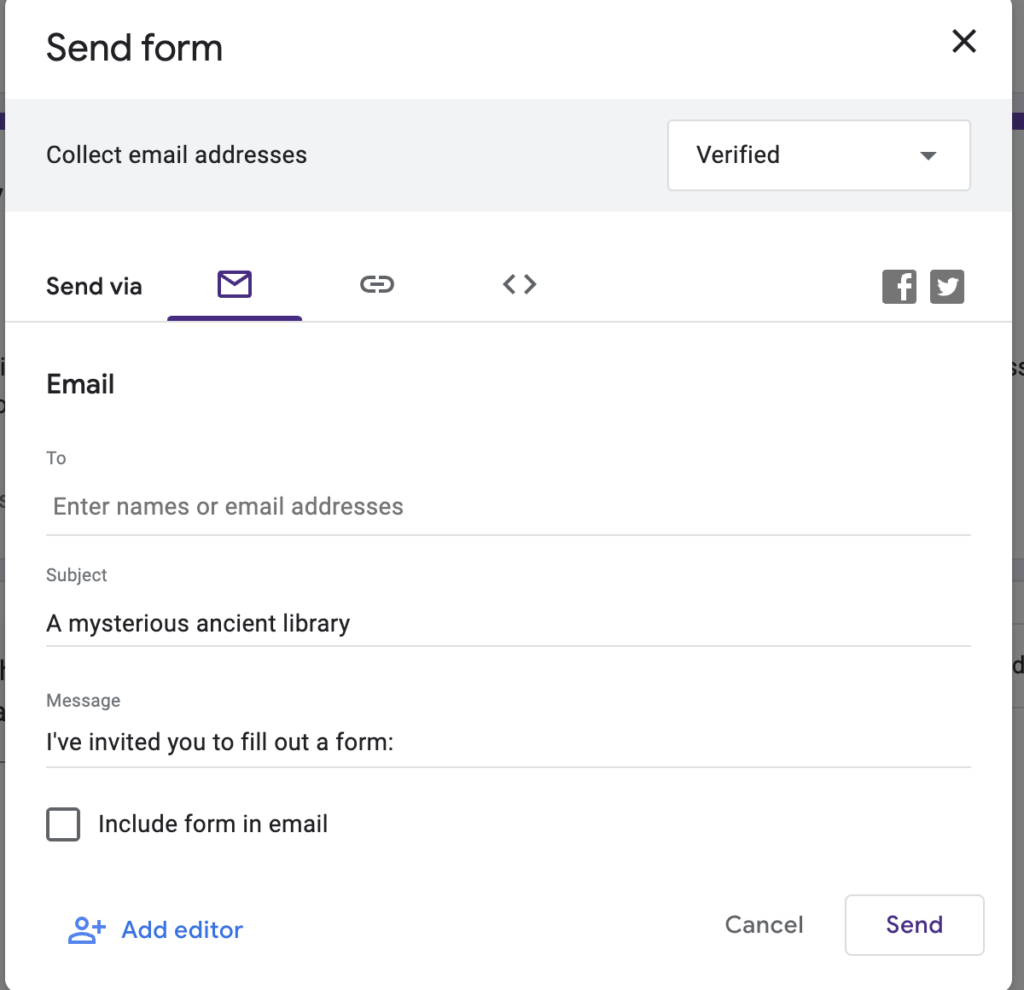Click the Verified dropdown arrow
This screenshot has height=990, width=1024.
pyautogui.click(x=928, y=155)
